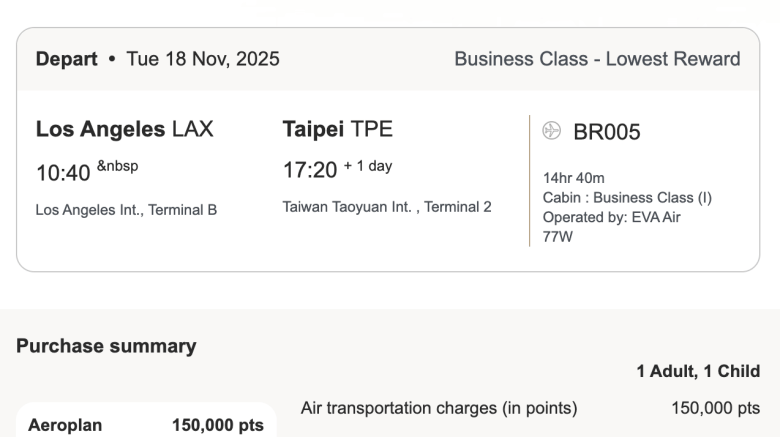This screenshot has width=780, height=437.
Task: Click the Cabin : Business Class (I) line
Action: 627,198
